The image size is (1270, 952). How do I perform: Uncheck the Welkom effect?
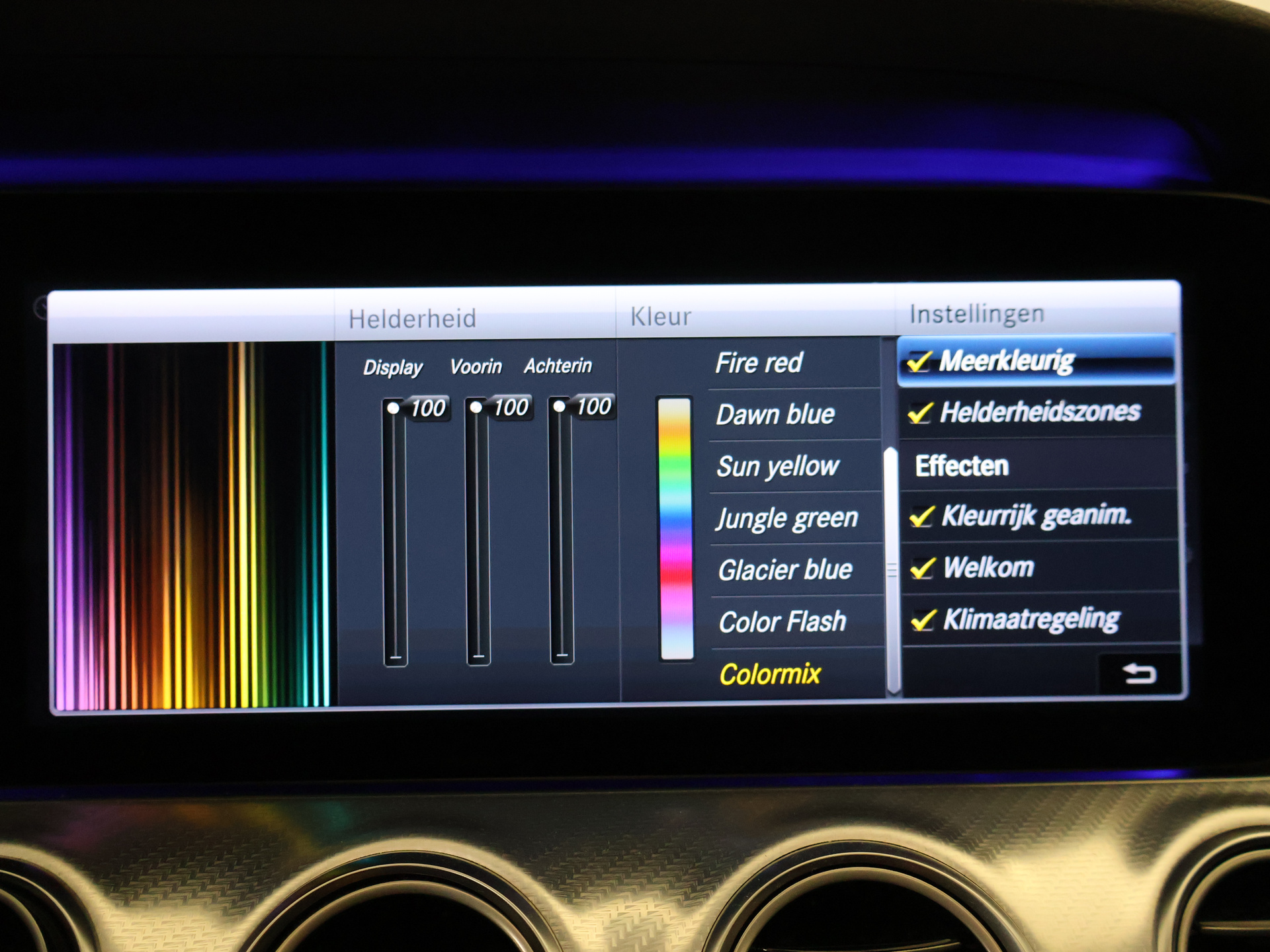tap(923, 568)
